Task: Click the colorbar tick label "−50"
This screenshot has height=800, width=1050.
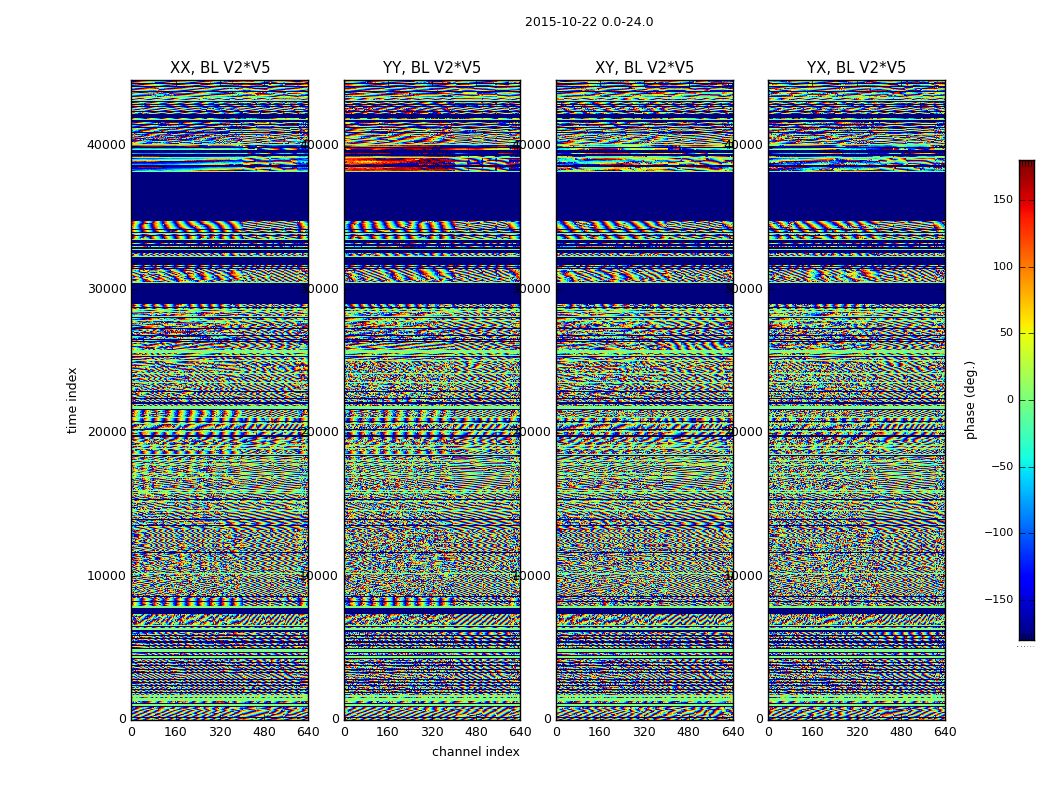Action: pyautogui.click(x=1002, y=467)
